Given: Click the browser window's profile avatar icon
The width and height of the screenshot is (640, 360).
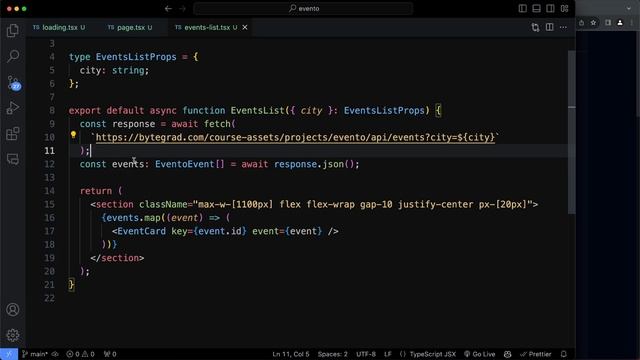Looking at the screenshot, I should coord(620,23).
